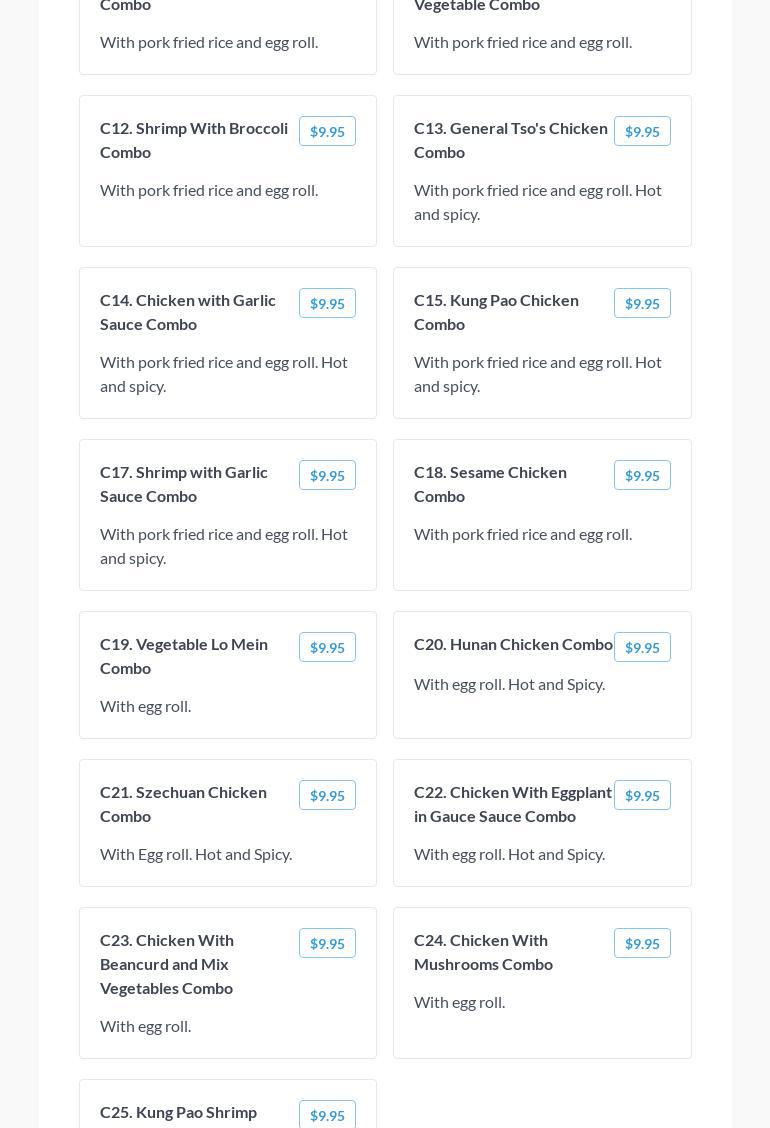Select the $9.95 price for General Tso's Chicken Combo
770x1128 pixels.
coord(642,132)
